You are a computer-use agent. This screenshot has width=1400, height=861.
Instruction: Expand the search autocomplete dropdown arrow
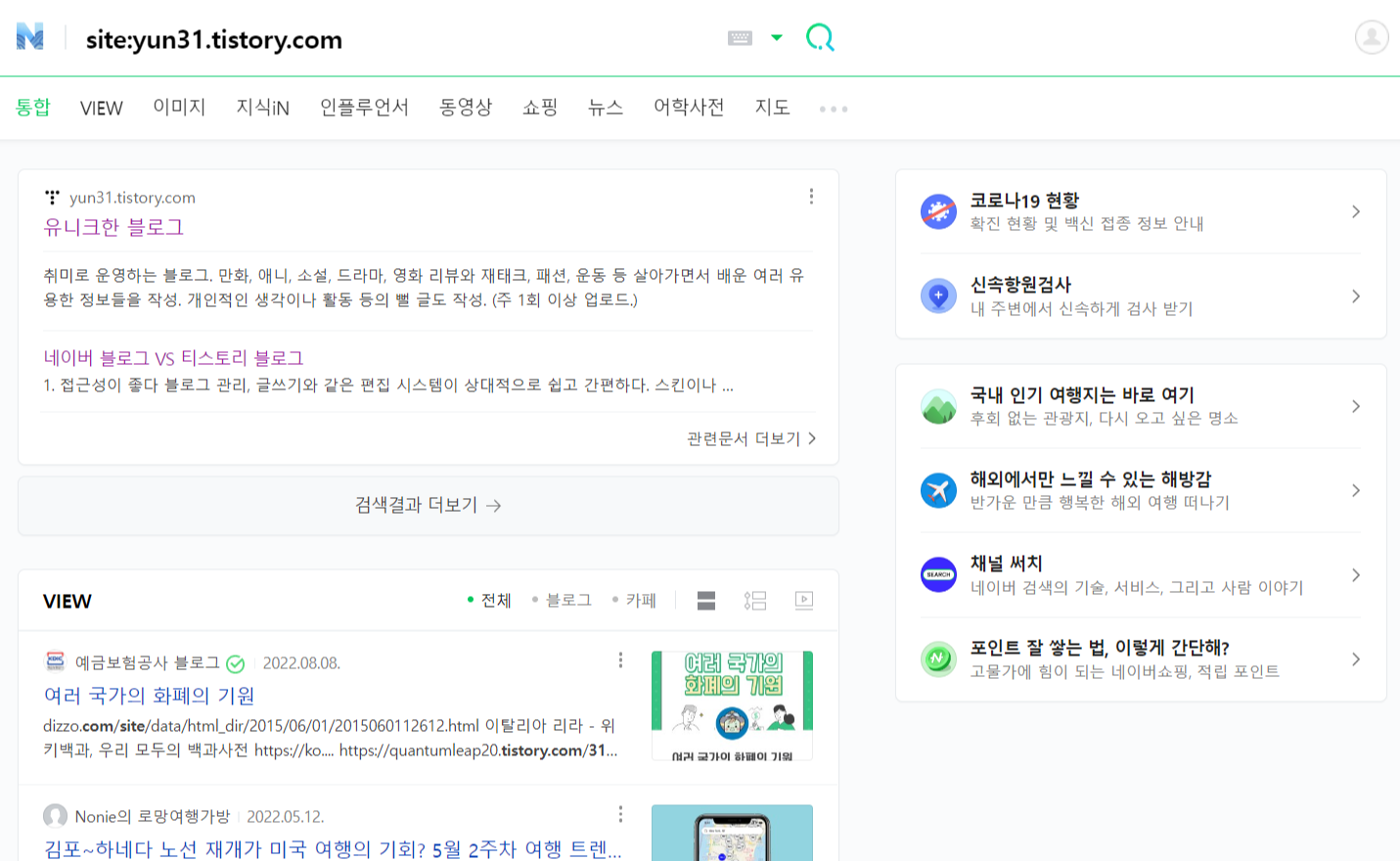click(777, 38)
